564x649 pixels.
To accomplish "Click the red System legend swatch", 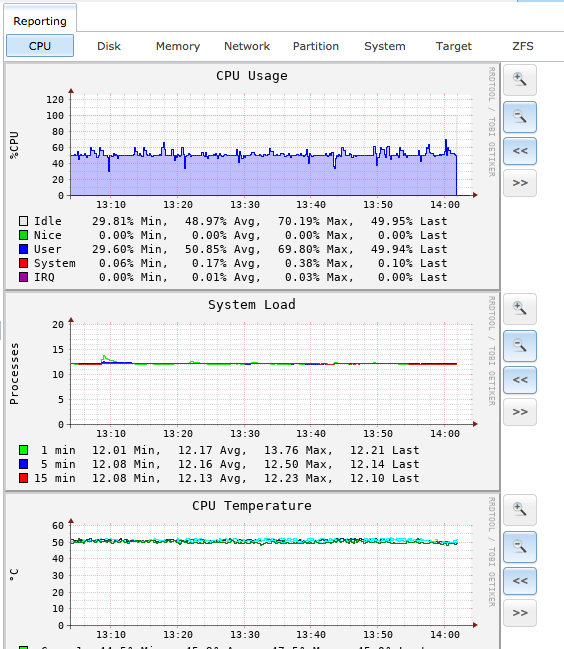I will 24,263.
